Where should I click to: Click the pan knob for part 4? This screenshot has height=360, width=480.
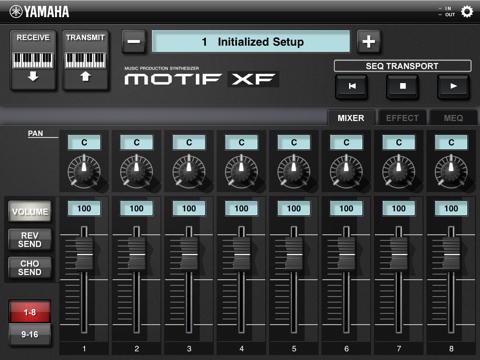coord(241,172)
